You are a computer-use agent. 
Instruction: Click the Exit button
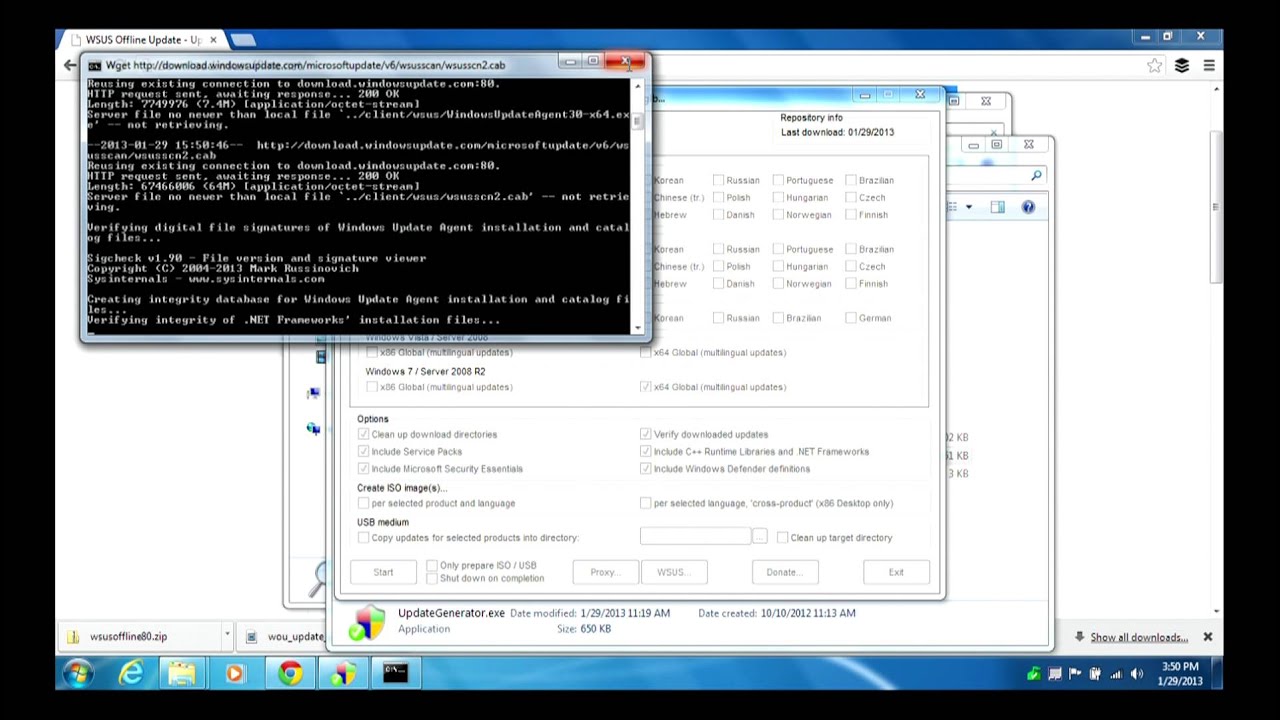coord(896,572)
